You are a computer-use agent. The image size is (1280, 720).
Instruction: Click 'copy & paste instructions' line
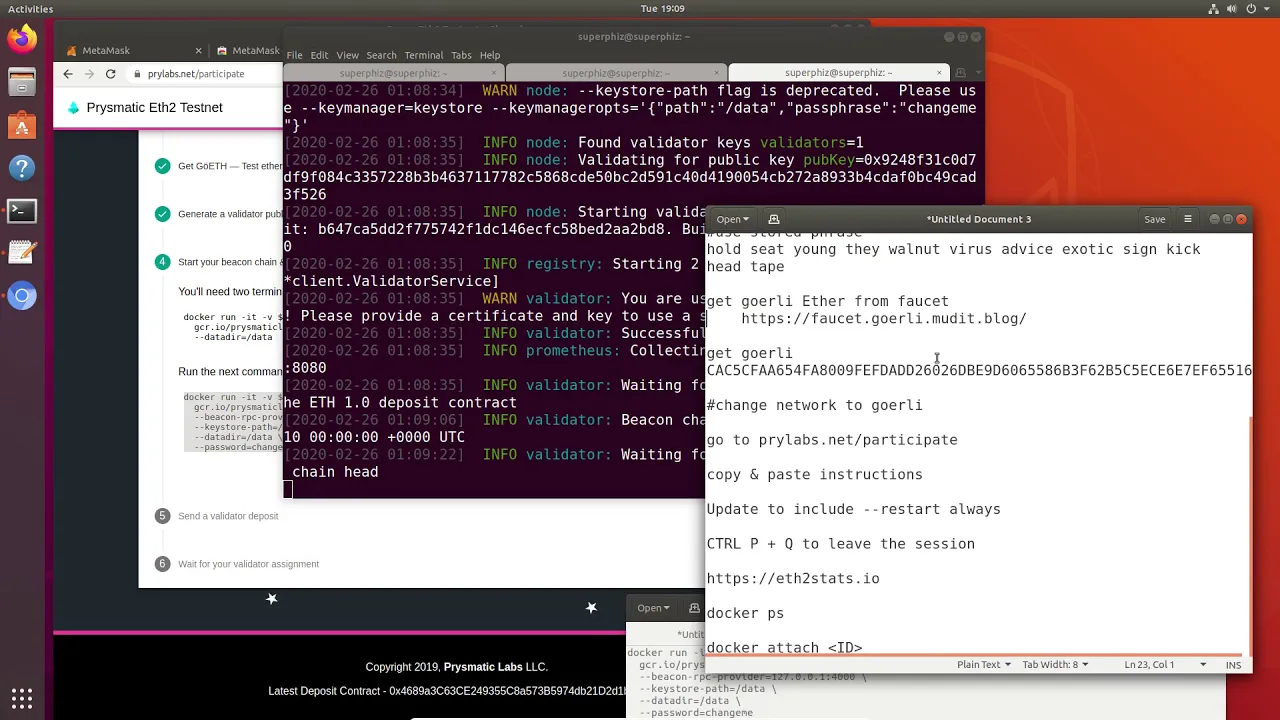(815, 475)
